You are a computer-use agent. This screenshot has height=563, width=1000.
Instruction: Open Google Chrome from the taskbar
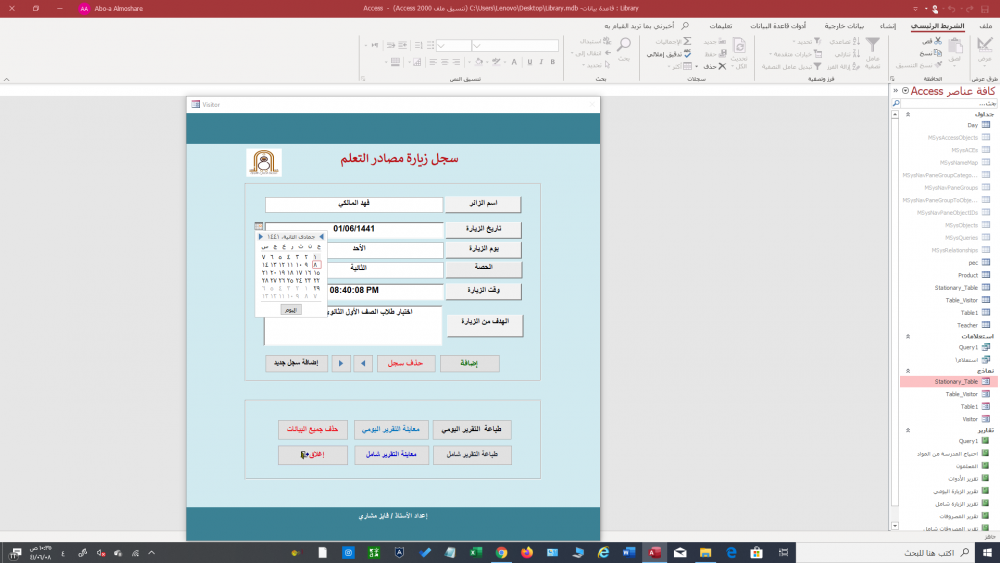(x=501, y=553)
